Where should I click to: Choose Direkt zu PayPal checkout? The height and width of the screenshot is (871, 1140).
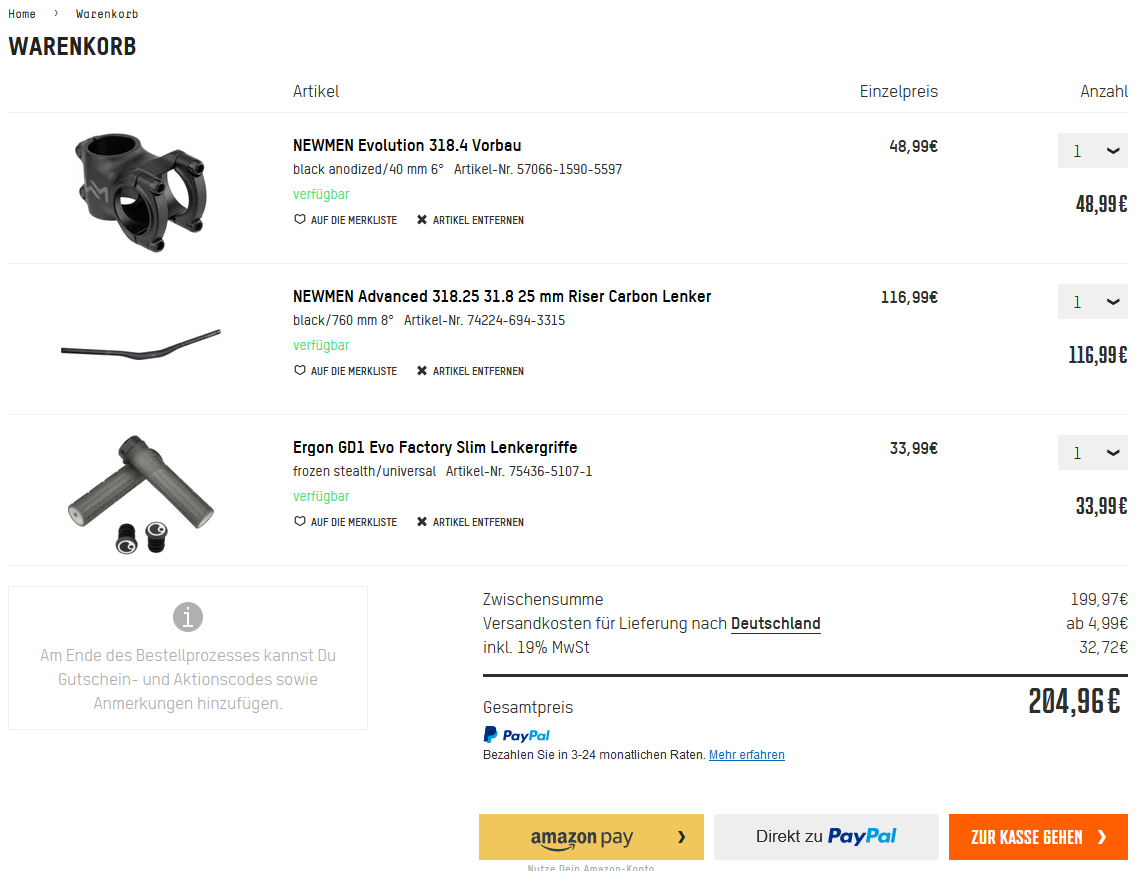point(826,837)
